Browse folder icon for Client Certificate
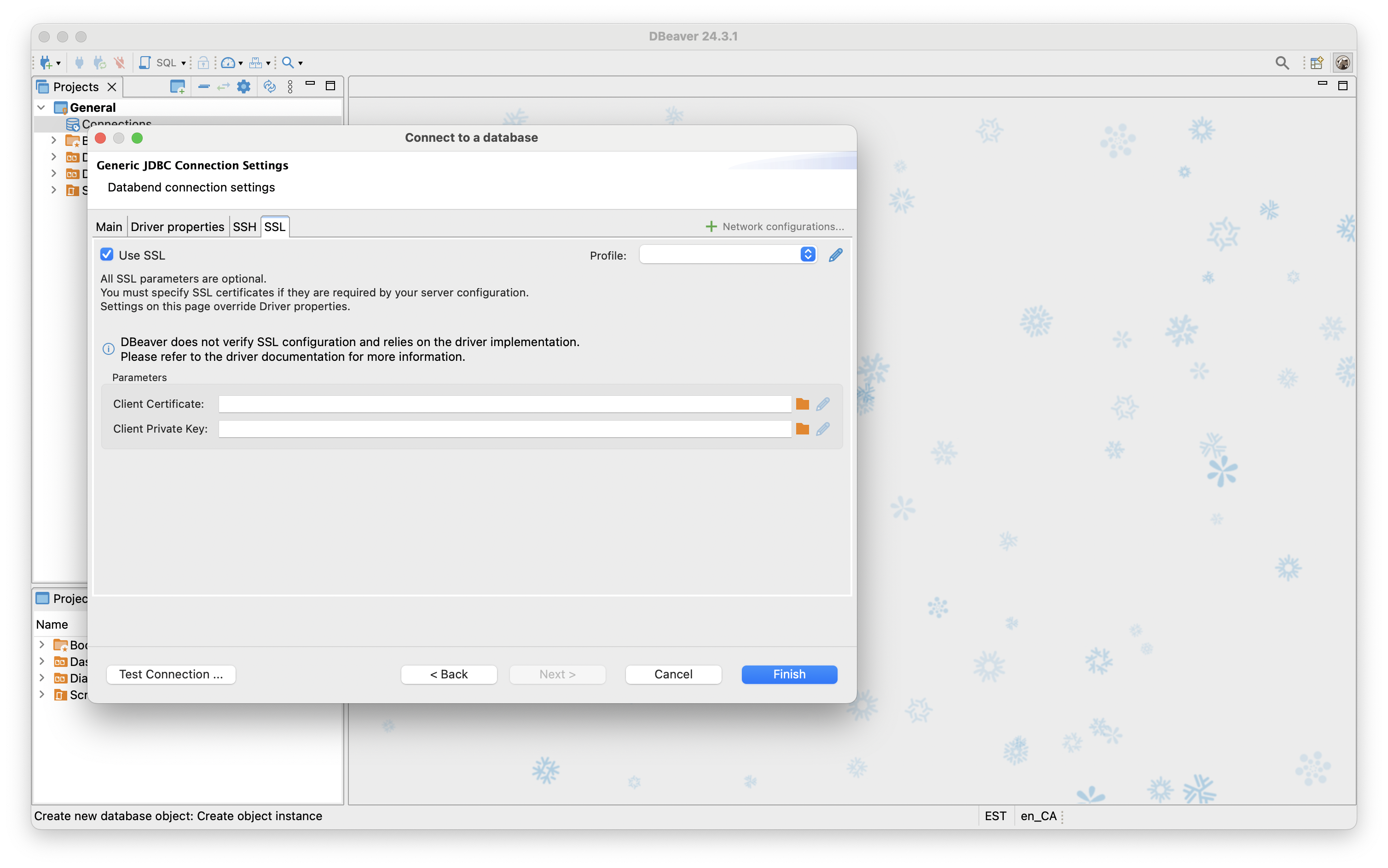Image resolution: width=1388 pixels, height=868 pixels. (x=803, y=404)
